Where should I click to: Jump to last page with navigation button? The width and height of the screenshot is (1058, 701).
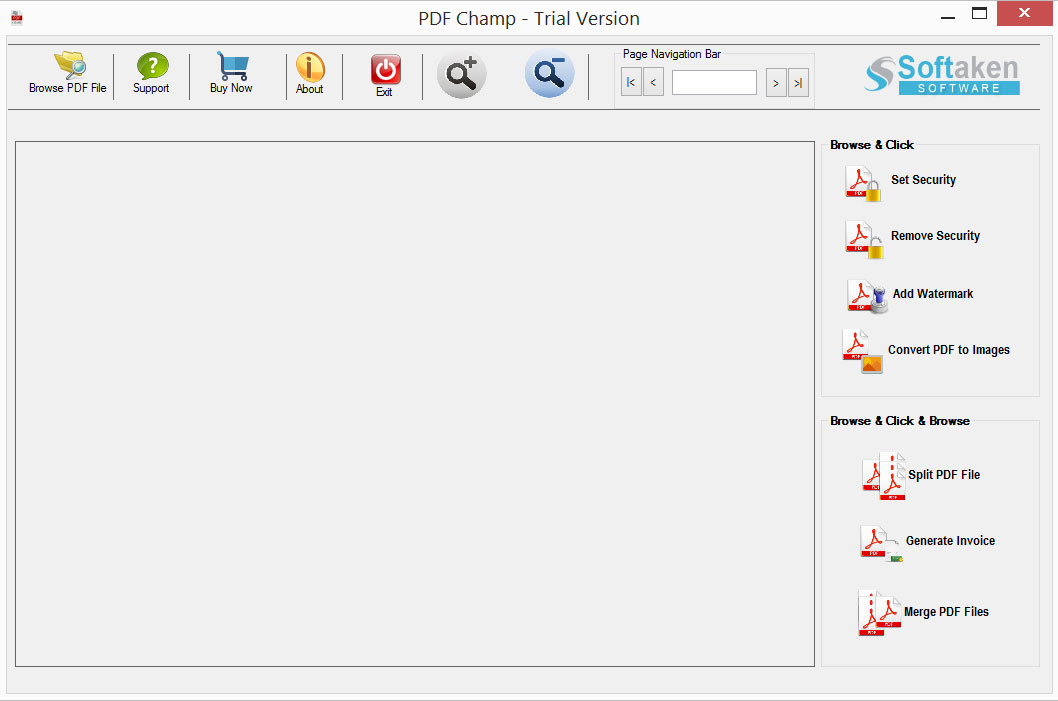click(x=798, y=82)
